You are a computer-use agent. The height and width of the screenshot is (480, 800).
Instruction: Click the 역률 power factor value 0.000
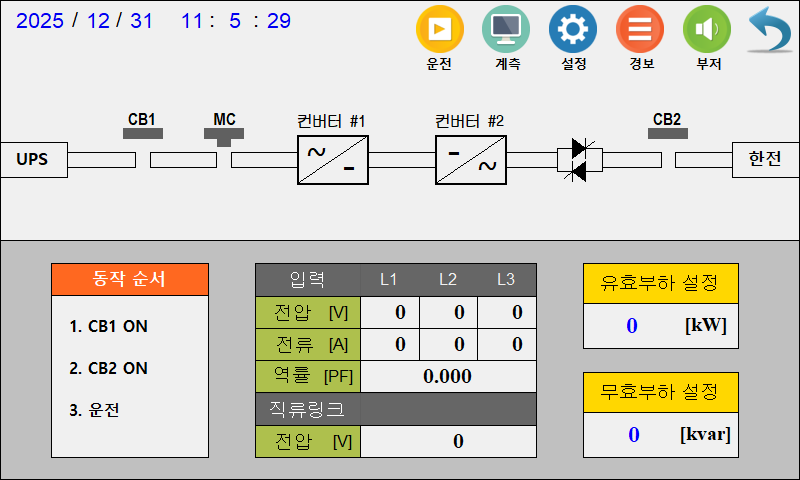pyautogui.click(x=448, y=377)
